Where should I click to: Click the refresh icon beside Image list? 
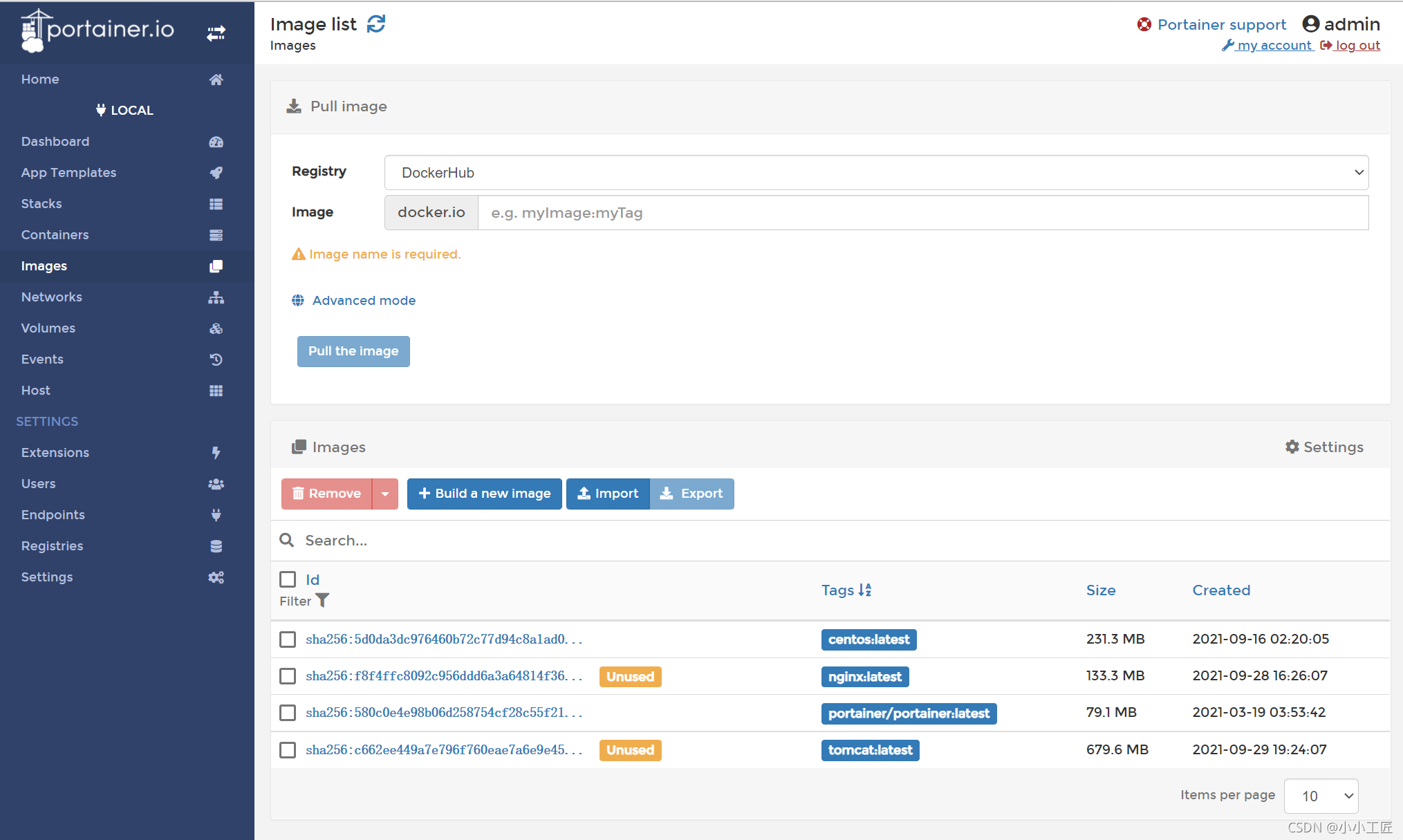click(376, 24)
